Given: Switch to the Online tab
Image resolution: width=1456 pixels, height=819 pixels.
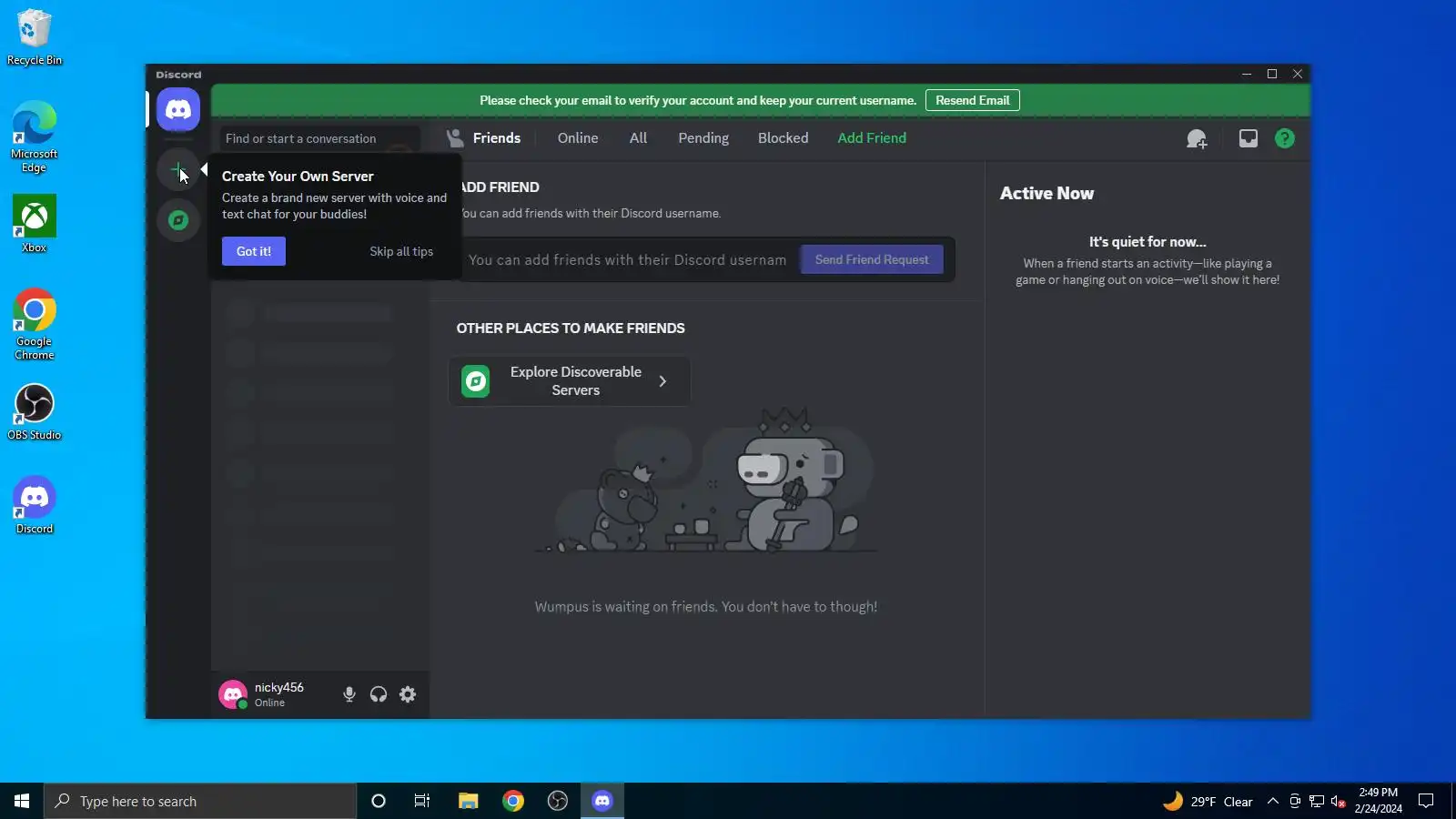Looking at the screenshot, I should [x=578, y=138].
